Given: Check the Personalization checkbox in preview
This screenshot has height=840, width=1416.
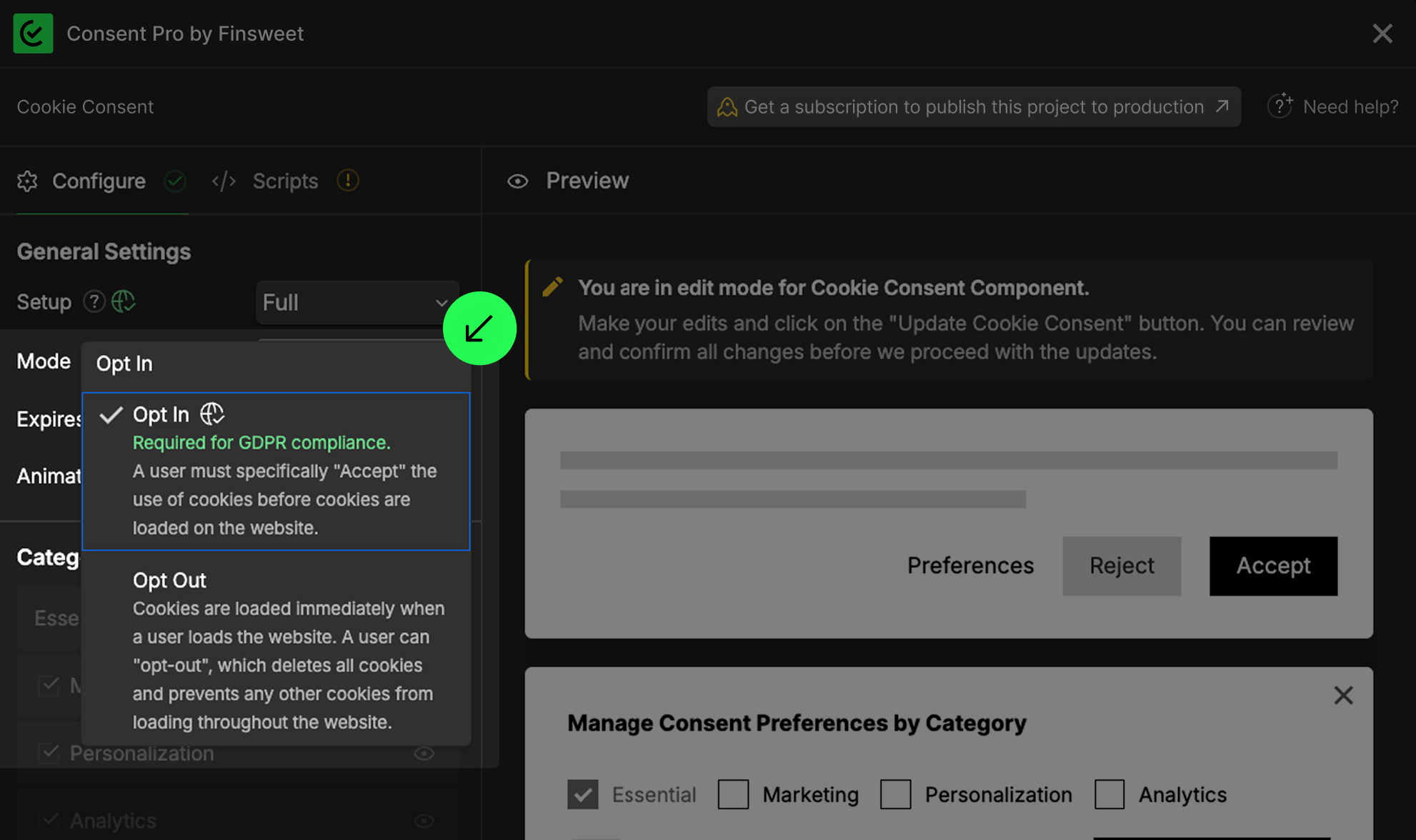Looking at the screenshot, I should pyautogui.click(x=895, y=794).
